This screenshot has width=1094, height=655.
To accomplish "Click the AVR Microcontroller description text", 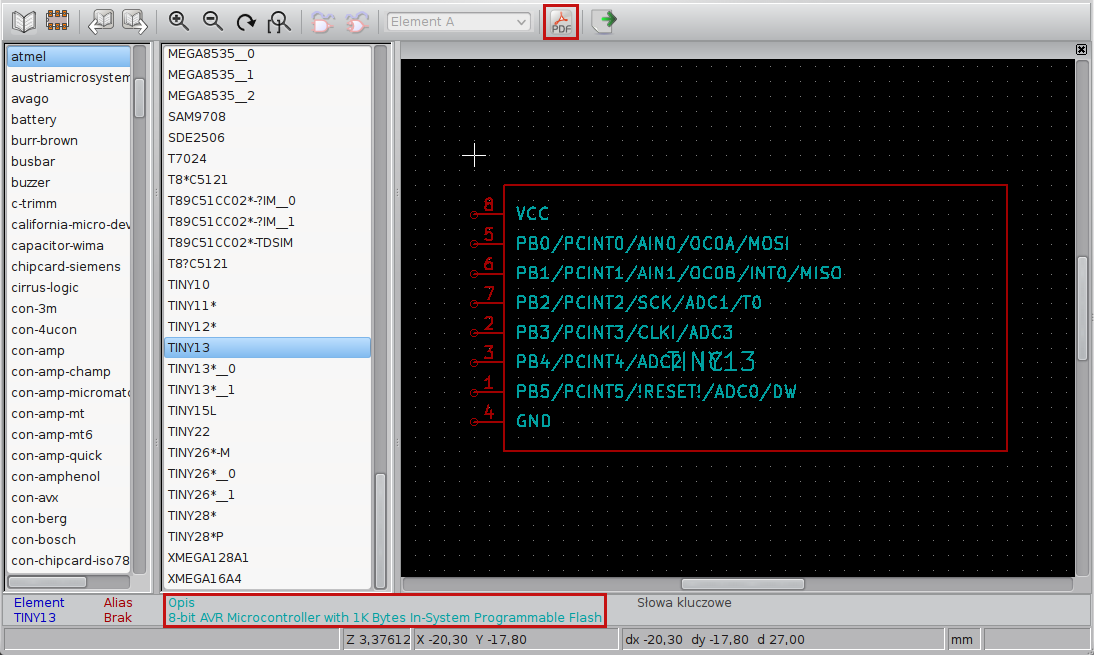I will pos(384,617).
